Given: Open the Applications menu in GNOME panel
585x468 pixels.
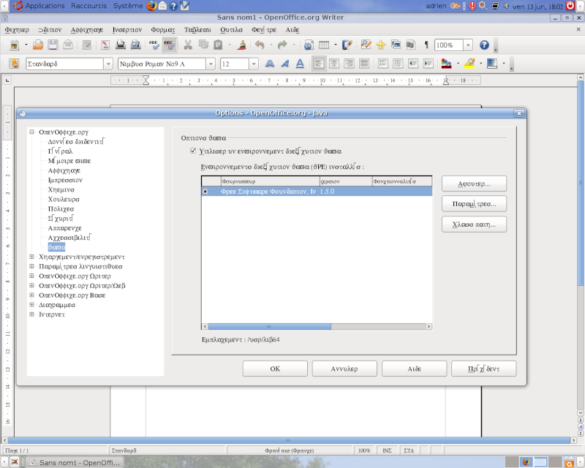Looking at the screenshot, I should [x=45, y=6].
